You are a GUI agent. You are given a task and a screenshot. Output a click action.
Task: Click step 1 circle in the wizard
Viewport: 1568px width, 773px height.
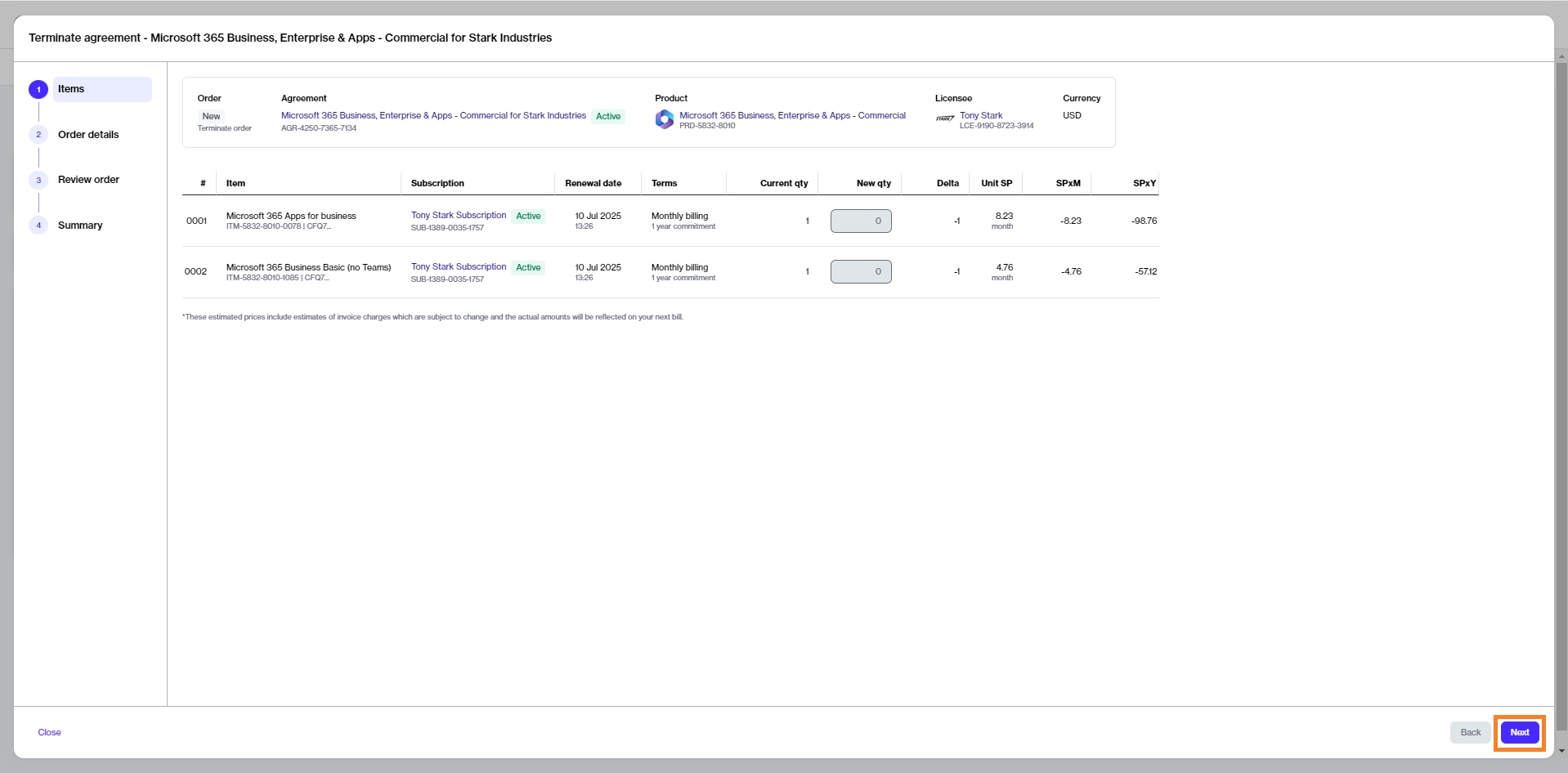(x=38, y=90)
